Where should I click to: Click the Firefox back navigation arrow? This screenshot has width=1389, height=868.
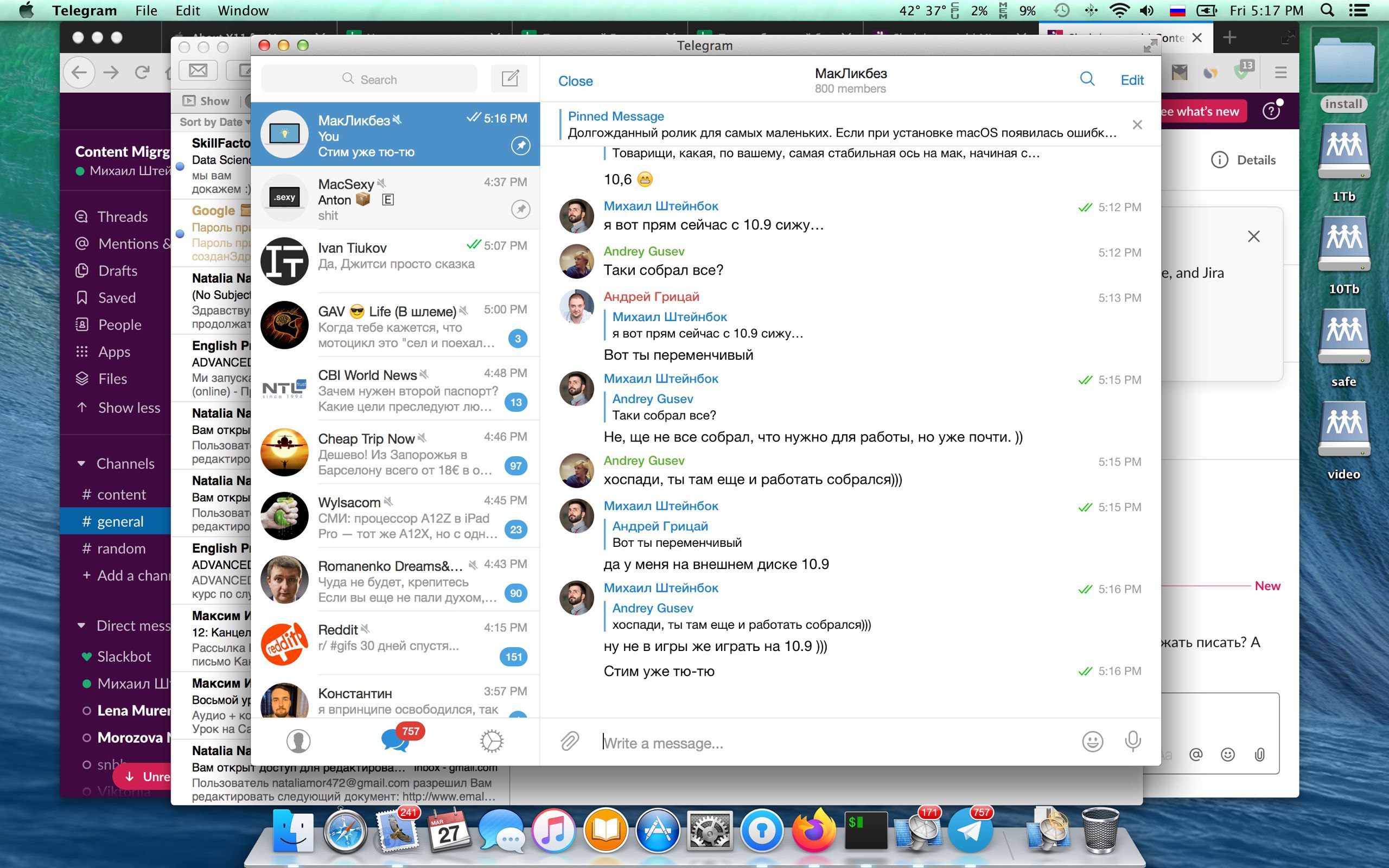click(x=79, y=72)
